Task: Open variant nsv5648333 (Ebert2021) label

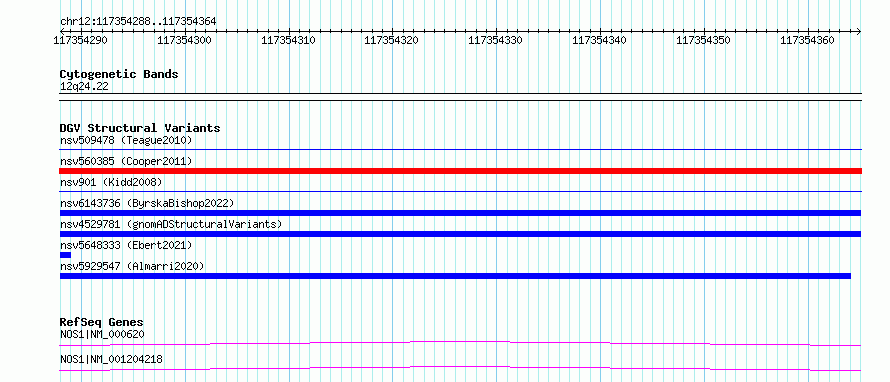Action: [126, 245]
